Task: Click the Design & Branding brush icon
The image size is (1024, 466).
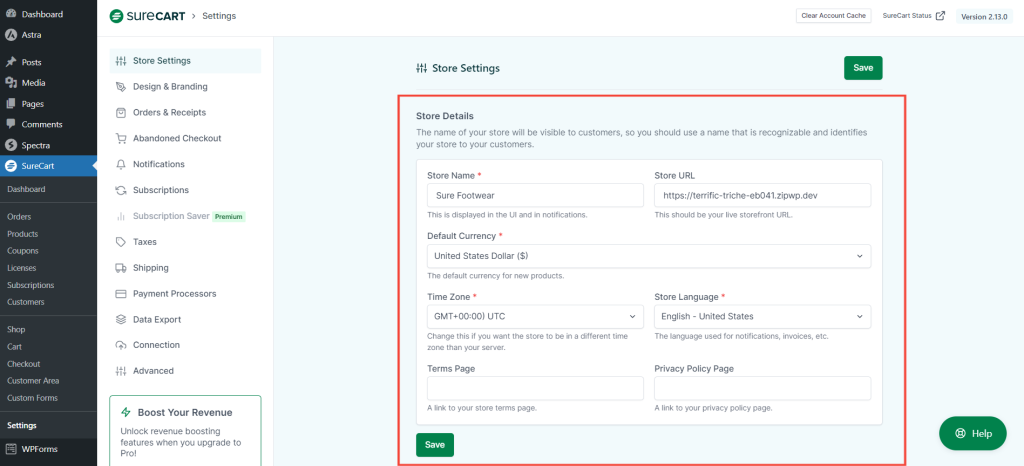Action: click(121, 87)
